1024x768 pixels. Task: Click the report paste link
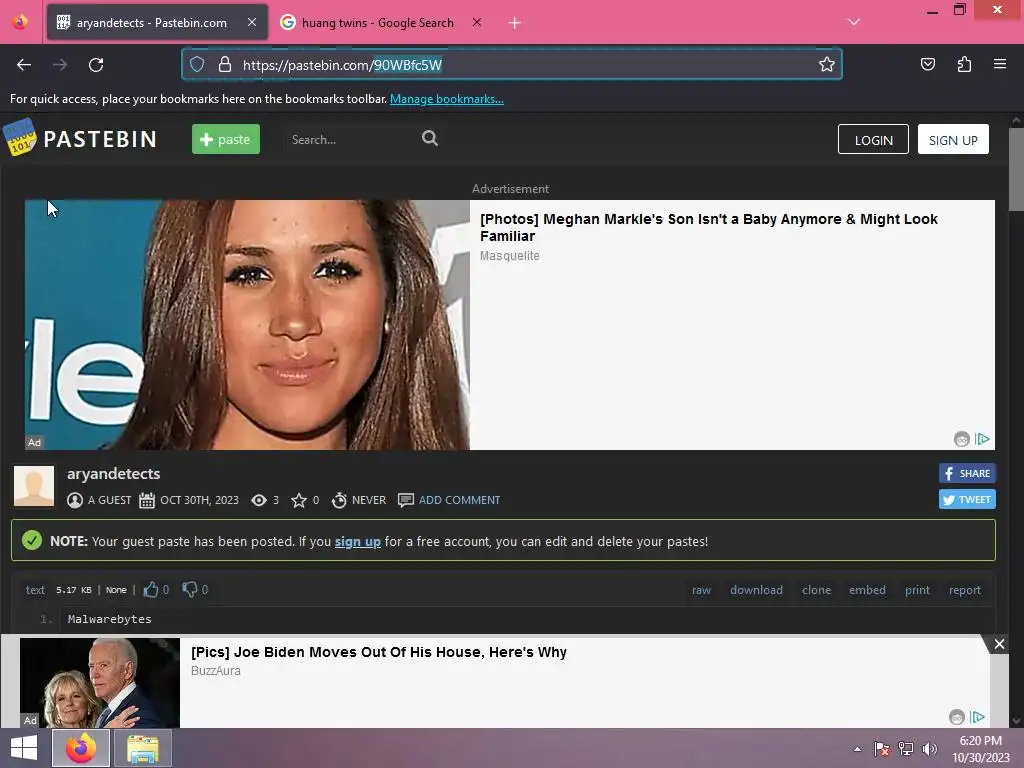(965, 590)
